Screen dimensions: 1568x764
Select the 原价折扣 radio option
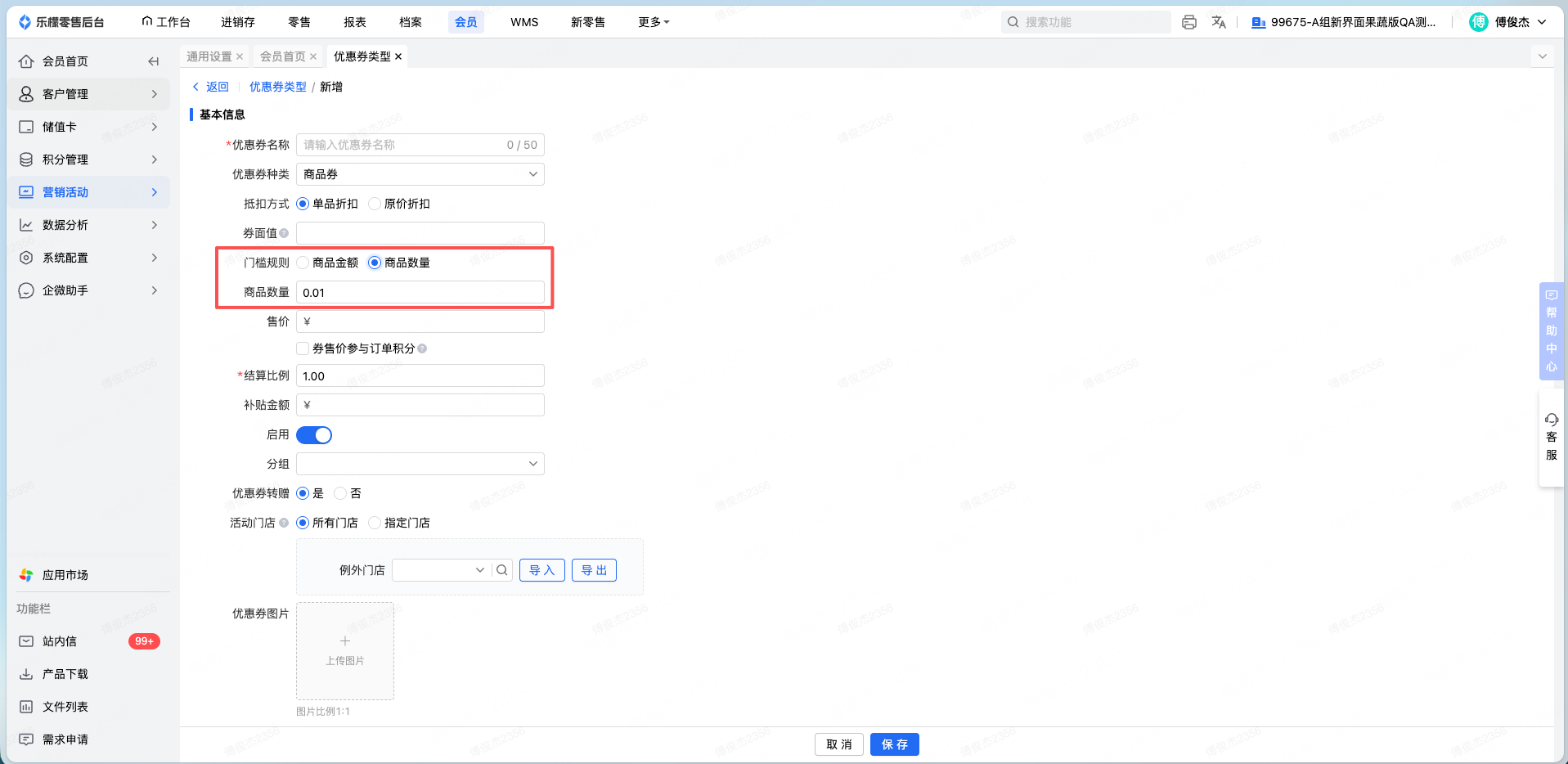tap(375, 204)
